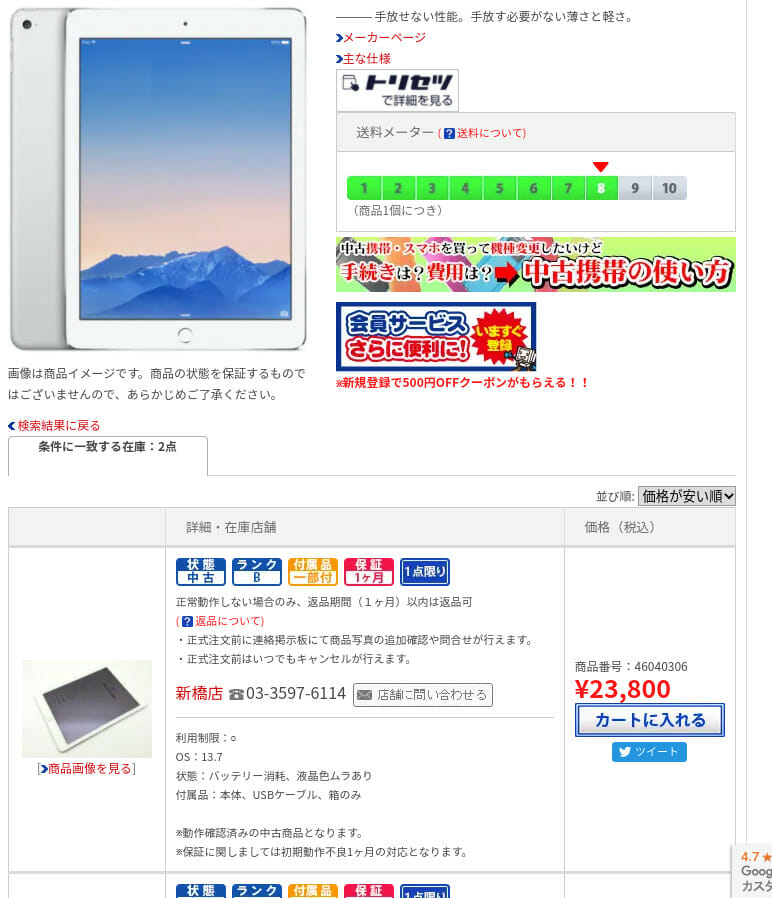Open the 中古携帯の使い方 banner
Image resolution: width=772 pixels, height=898 pixels.
pyautogui.click(x=535, y=265)
